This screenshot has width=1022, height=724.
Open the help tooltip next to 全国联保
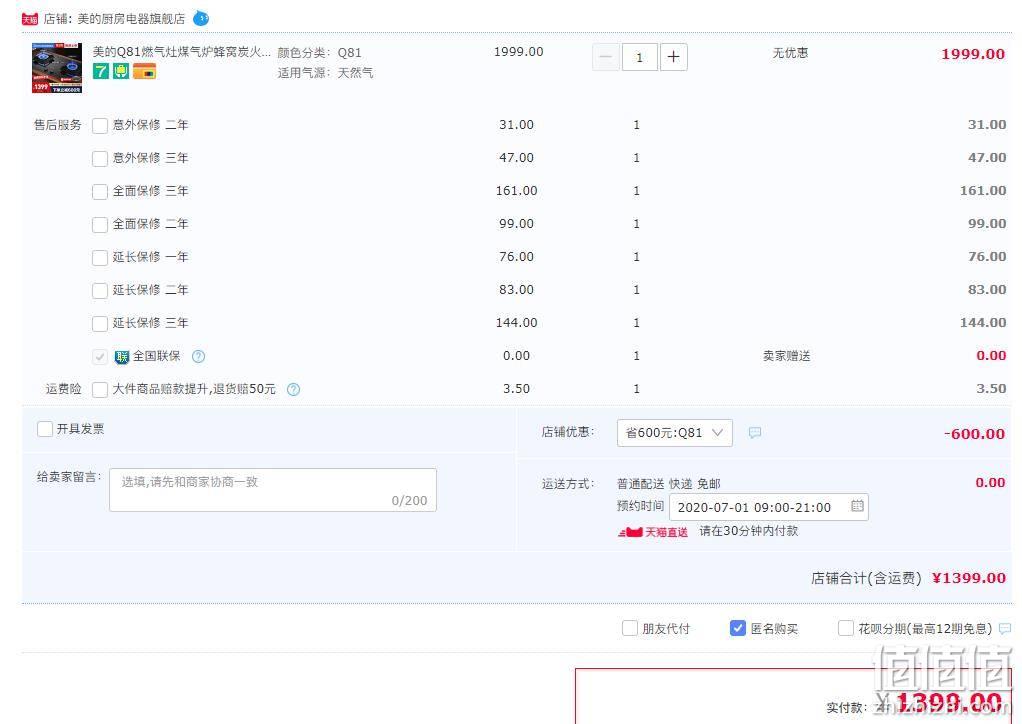pos(198,356)
